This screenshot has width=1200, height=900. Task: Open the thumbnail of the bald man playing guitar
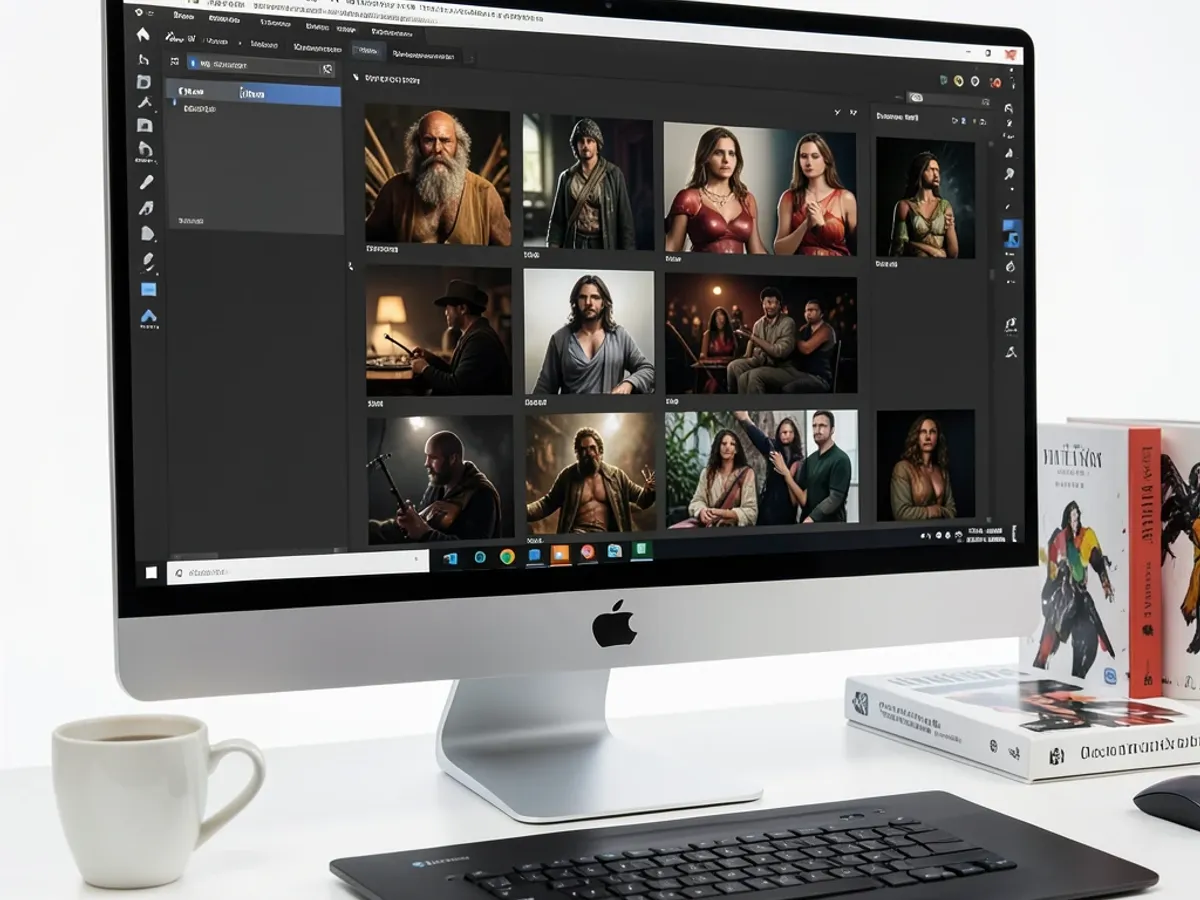439,480
